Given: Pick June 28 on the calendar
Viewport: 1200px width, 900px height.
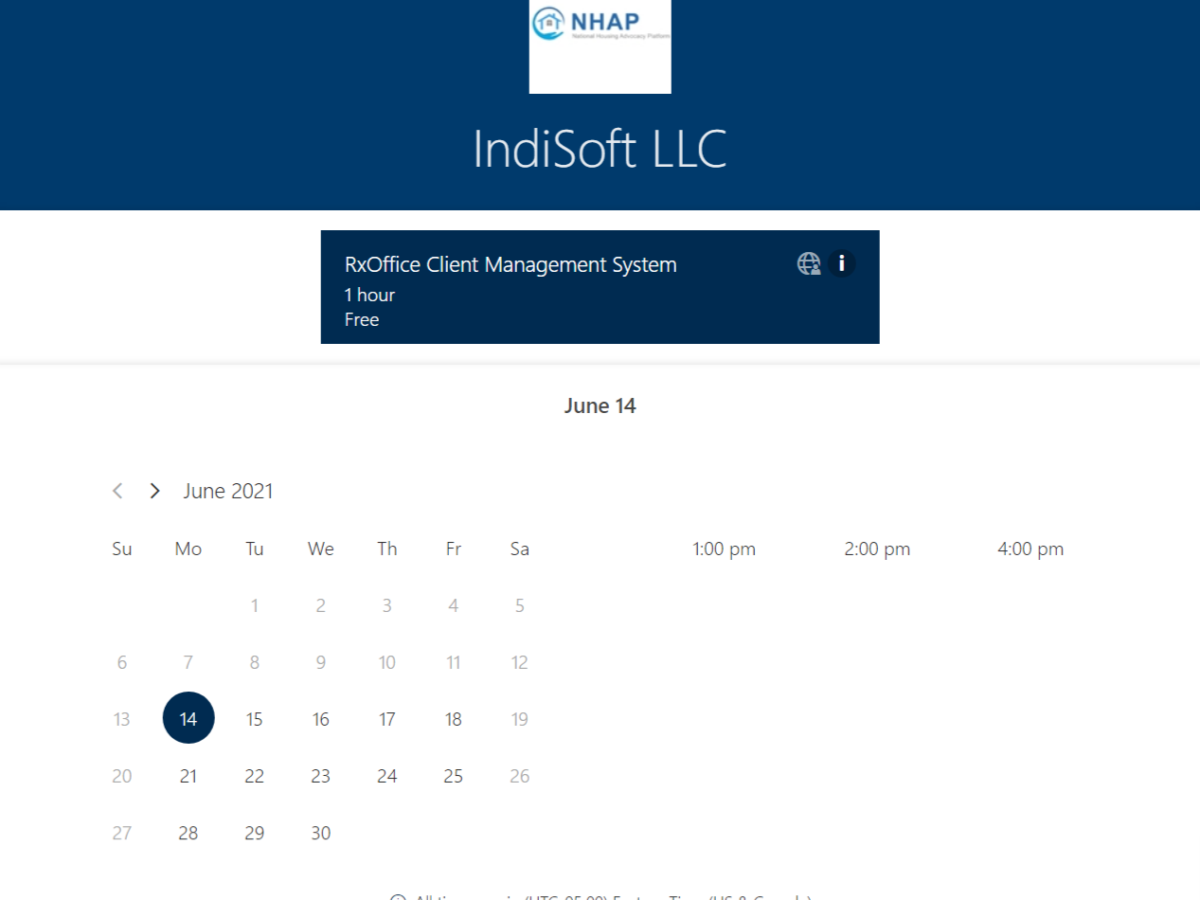Looking at the screenshot, I should [x=188, y=833].
